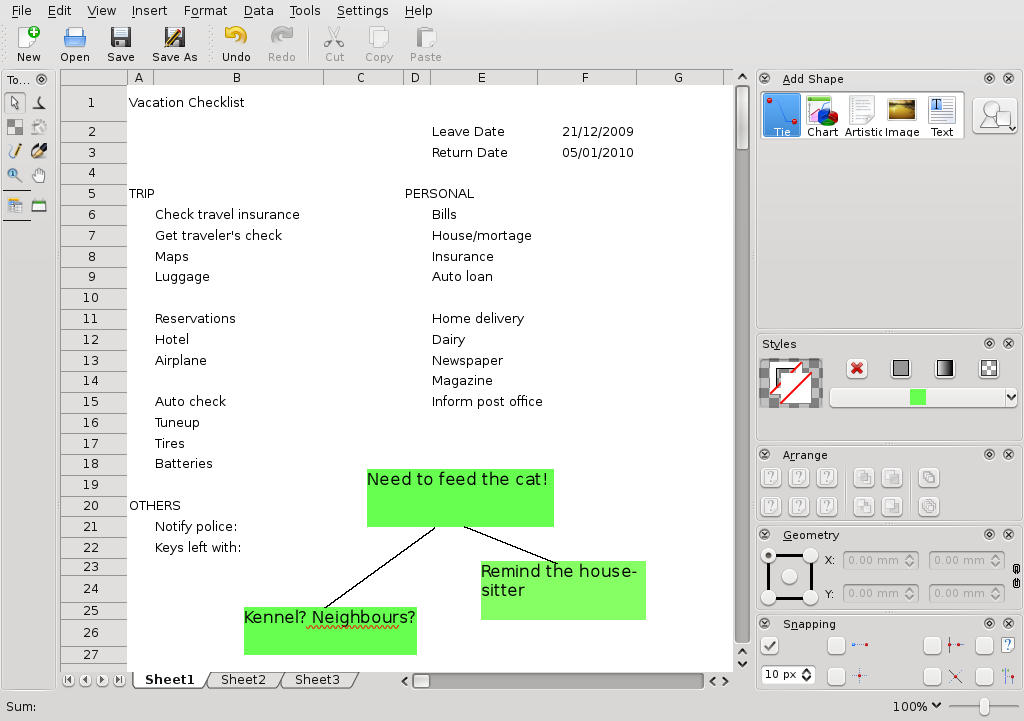Open the zoom percentage dropdown

coord(917,706)
